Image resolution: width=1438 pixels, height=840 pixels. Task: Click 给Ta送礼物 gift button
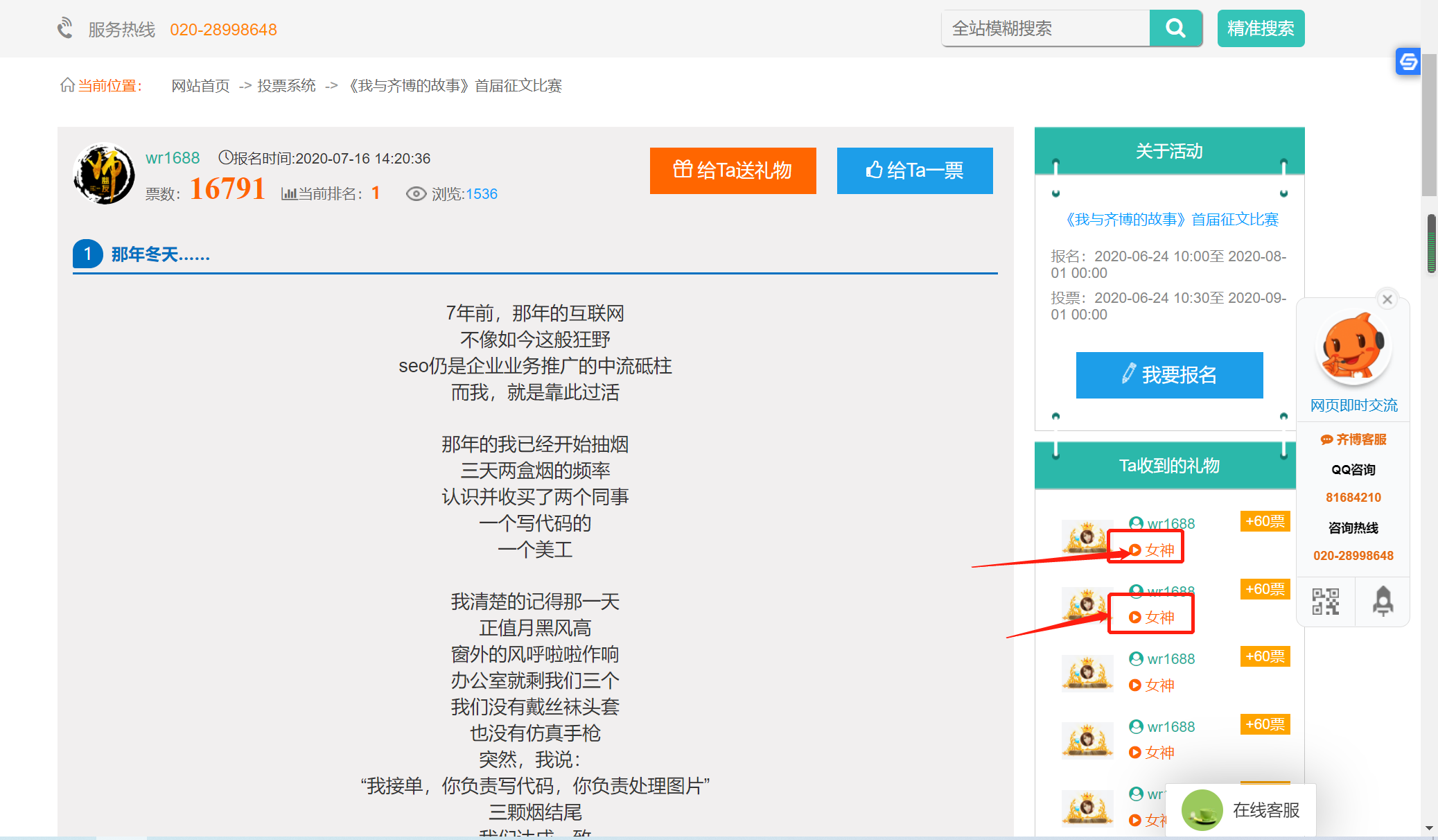pos(733,170)
